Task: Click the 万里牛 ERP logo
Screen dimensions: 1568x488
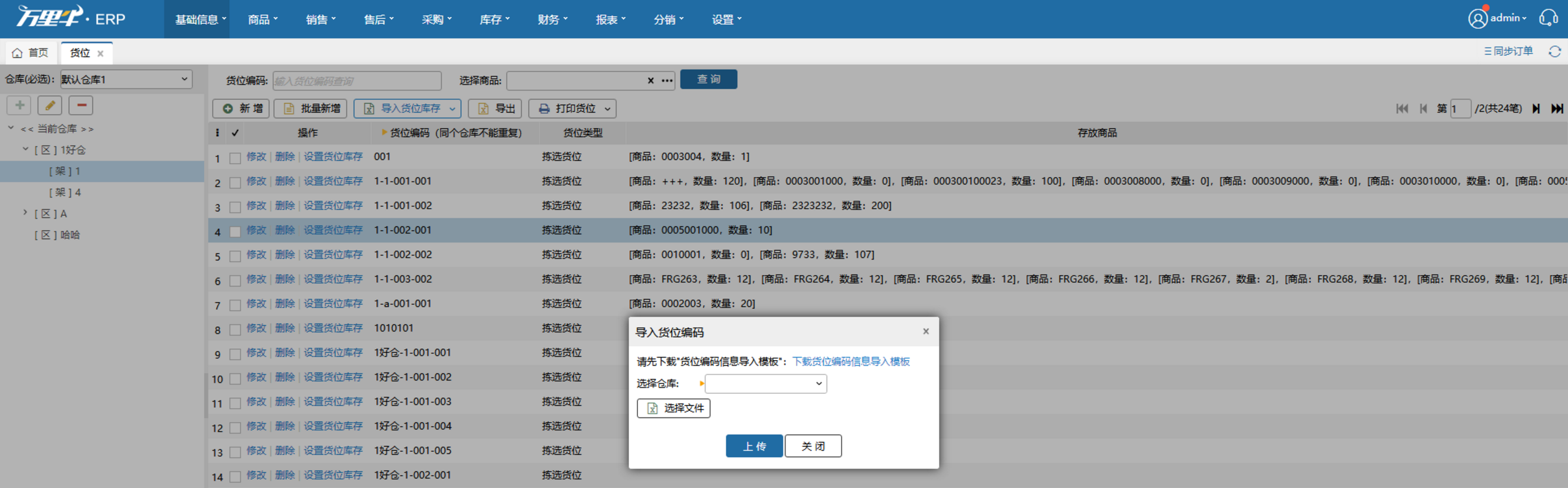Action: click(70, 17)
